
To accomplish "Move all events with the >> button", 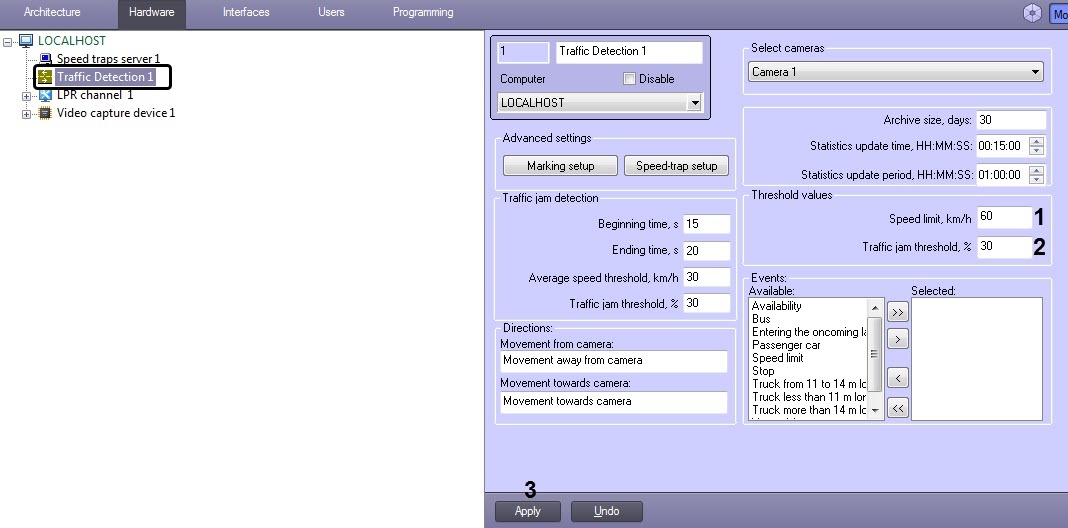I will pyautogui.click(x=898, y=312).
